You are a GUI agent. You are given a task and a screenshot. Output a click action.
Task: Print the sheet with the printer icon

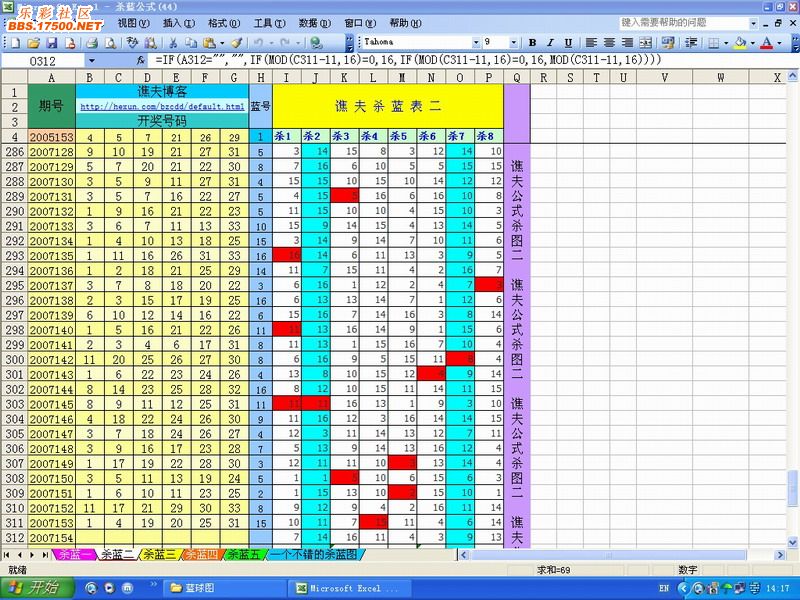(92, 43)
